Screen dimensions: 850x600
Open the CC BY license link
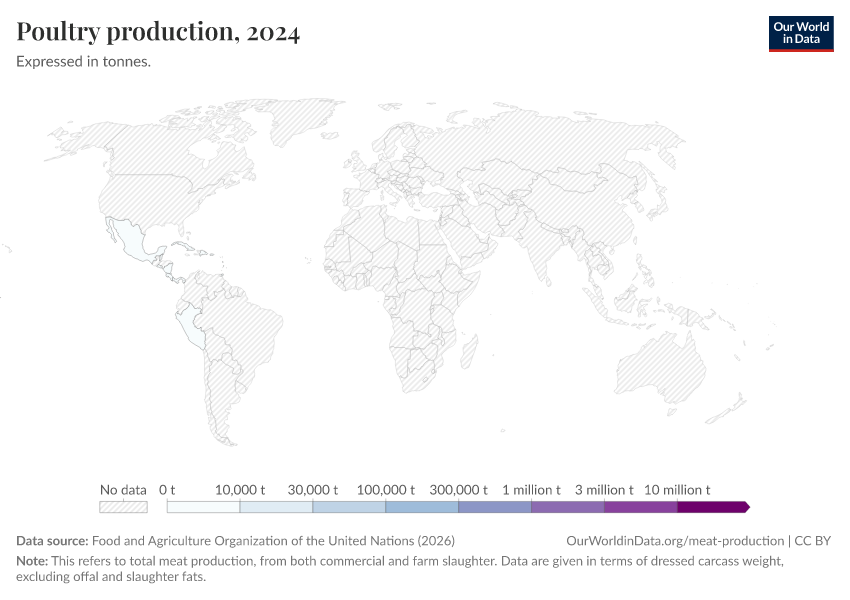814,541
